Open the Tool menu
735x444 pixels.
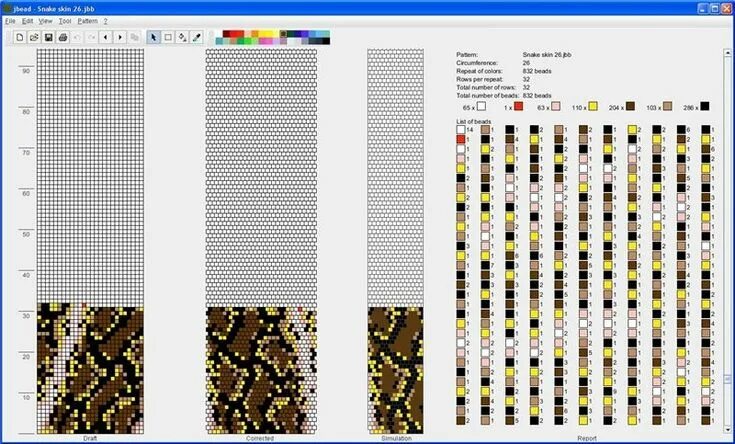point(65,21)
